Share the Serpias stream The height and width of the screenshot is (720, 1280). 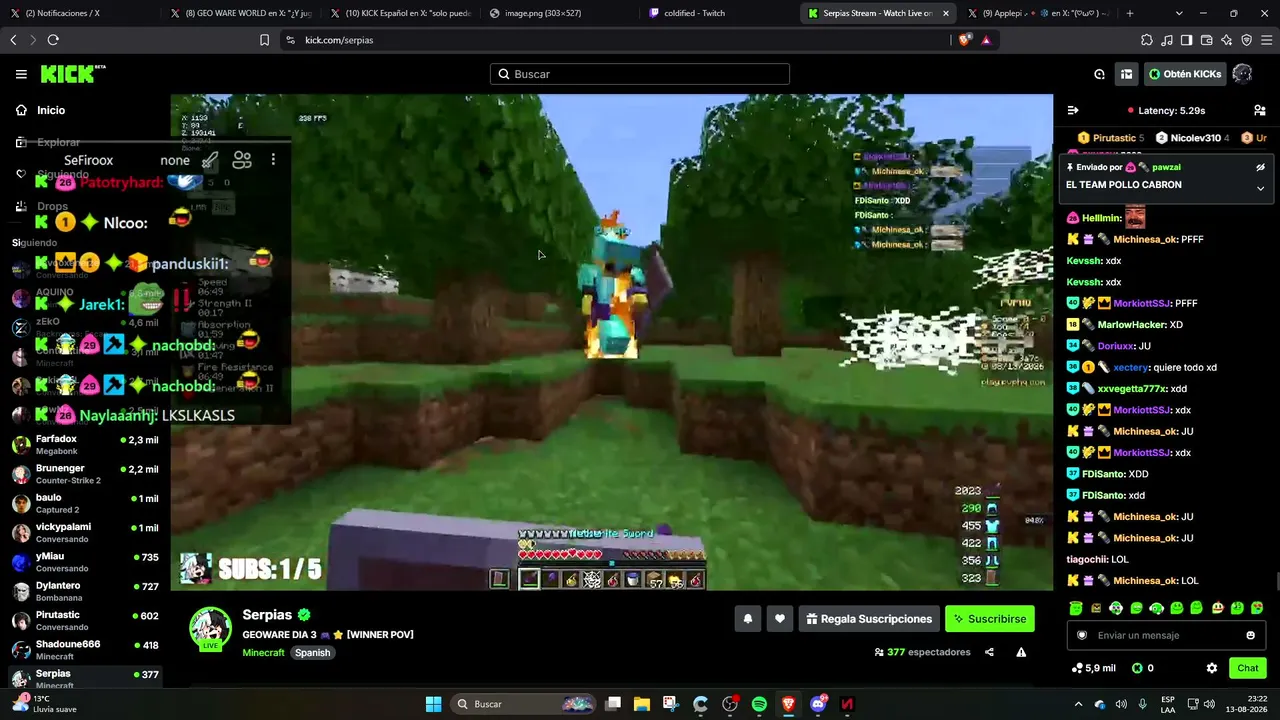click(x=989, y=652)
